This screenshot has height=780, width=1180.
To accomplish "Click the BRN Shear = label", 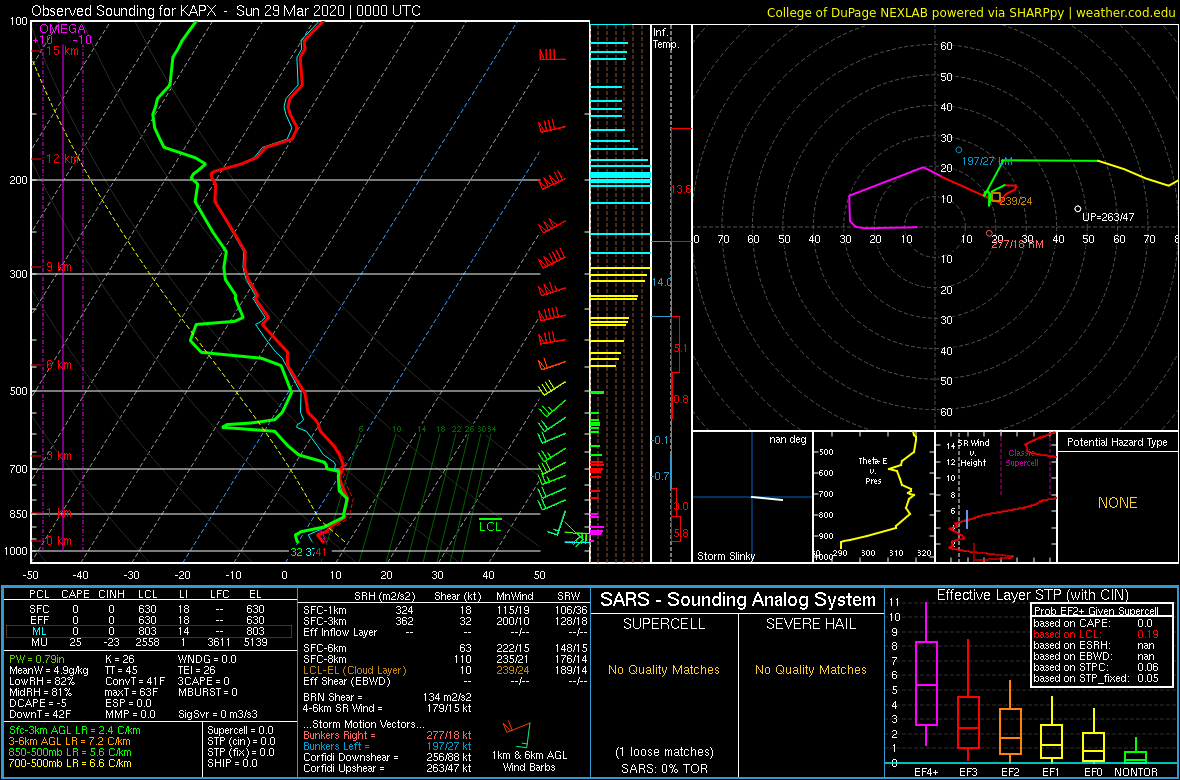I will point(334,698).
